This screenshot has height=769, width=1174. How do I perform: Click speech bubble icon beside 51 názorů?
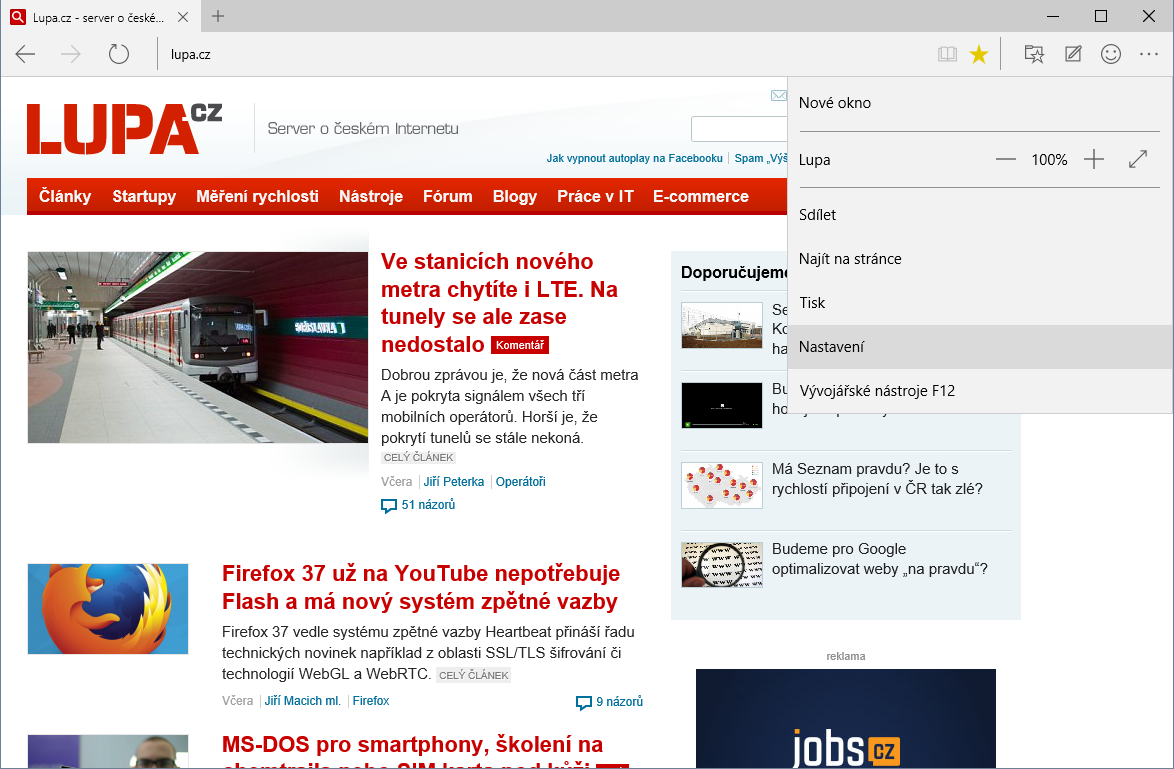click(389, 506)
